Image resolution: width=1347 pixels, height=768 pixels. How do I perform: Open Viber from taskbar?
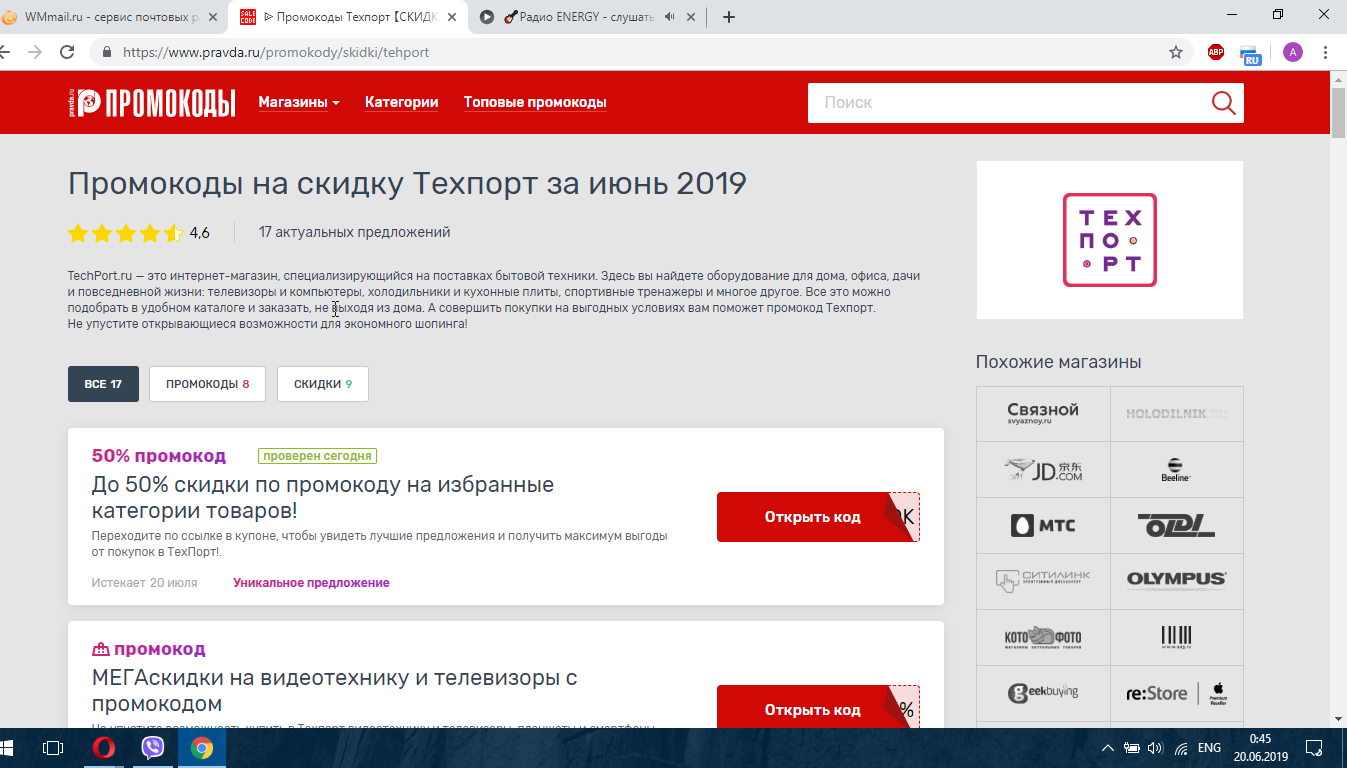(153, 747)
